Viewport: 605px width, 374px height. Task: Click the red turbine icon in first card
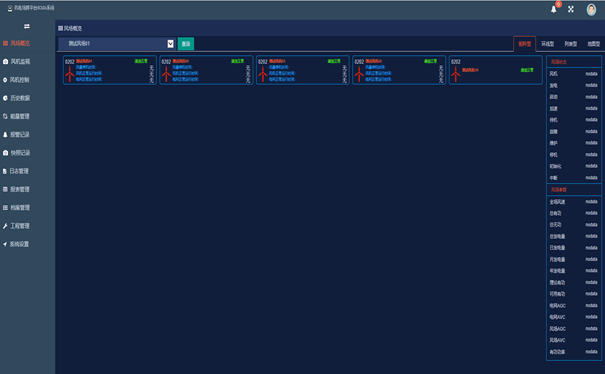click(69, 74)
